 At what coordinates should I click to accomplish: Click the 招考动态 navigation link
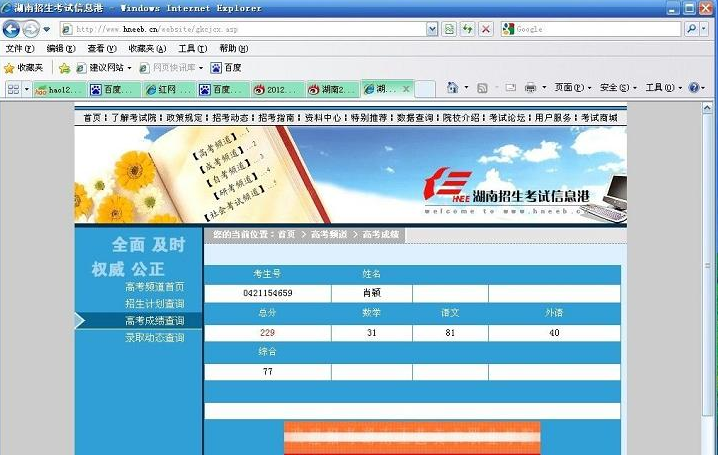point(230,118)
